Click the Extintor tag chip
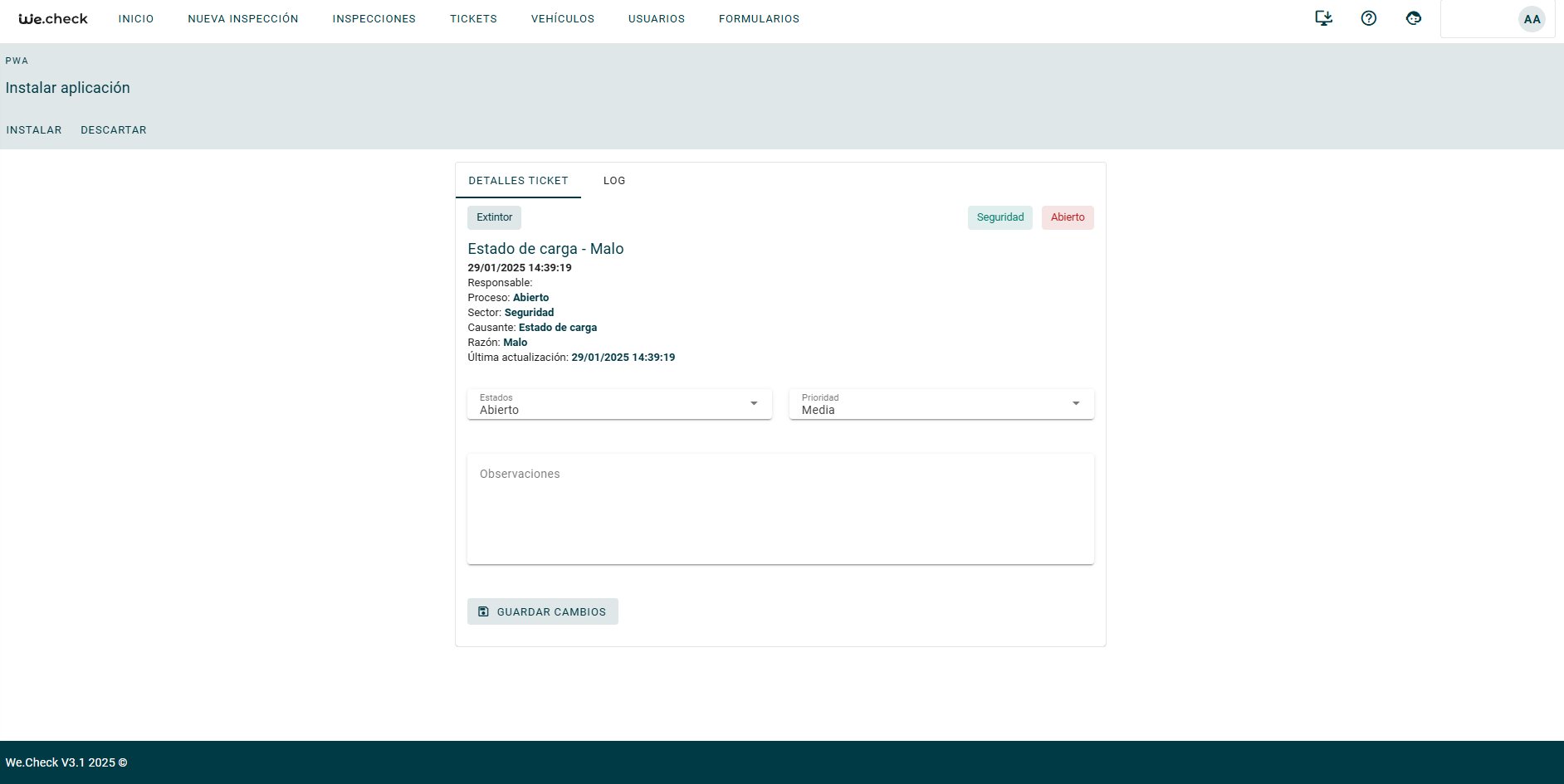 coord(494,217)
